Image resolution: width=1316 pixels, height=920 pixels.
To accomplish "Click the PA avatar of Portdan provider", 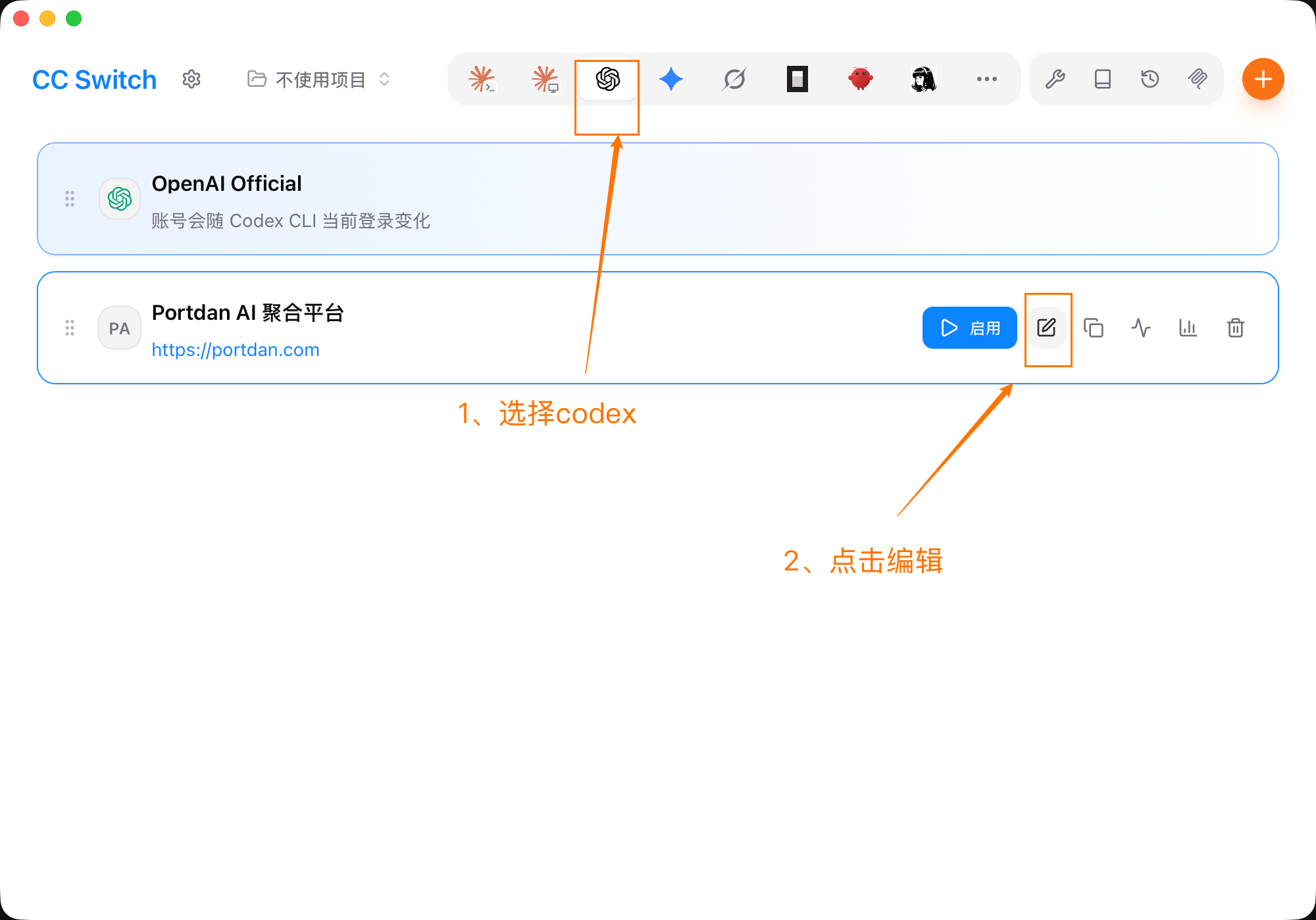I will pyautogui.click(x=120, y=328).
